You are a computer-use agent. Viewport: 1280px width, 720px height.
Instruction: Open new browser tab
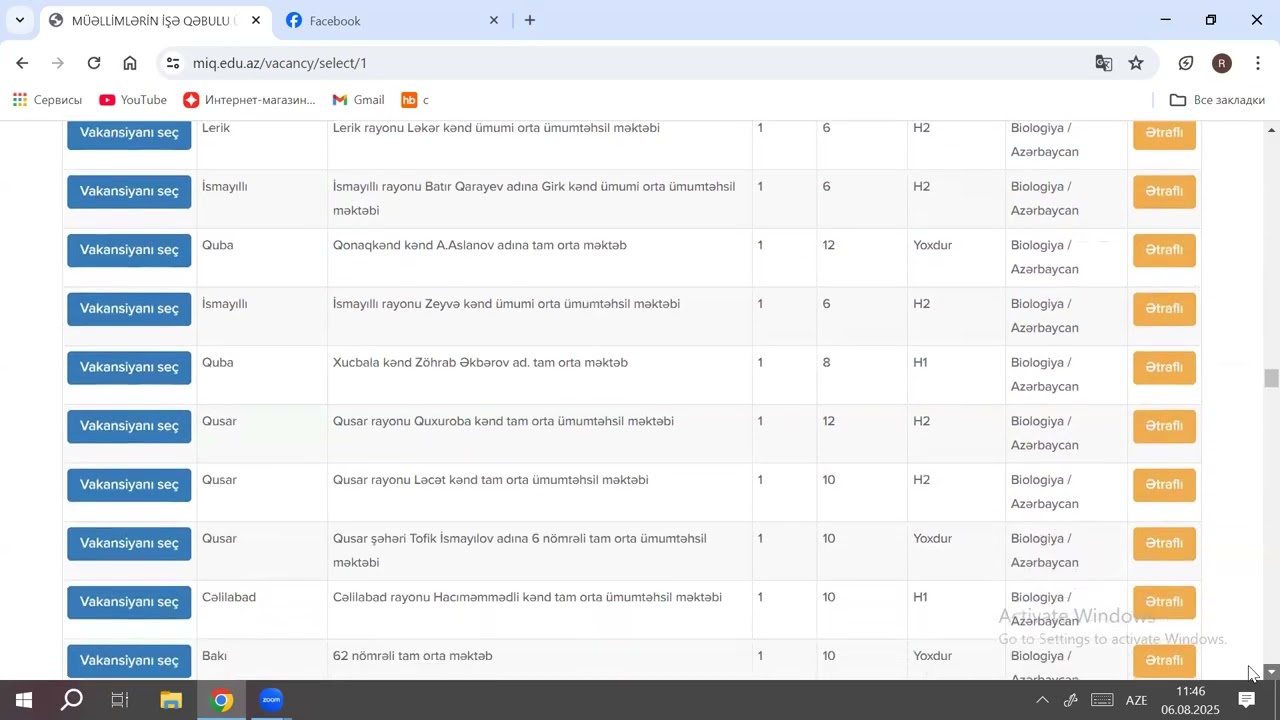[530, 20]
